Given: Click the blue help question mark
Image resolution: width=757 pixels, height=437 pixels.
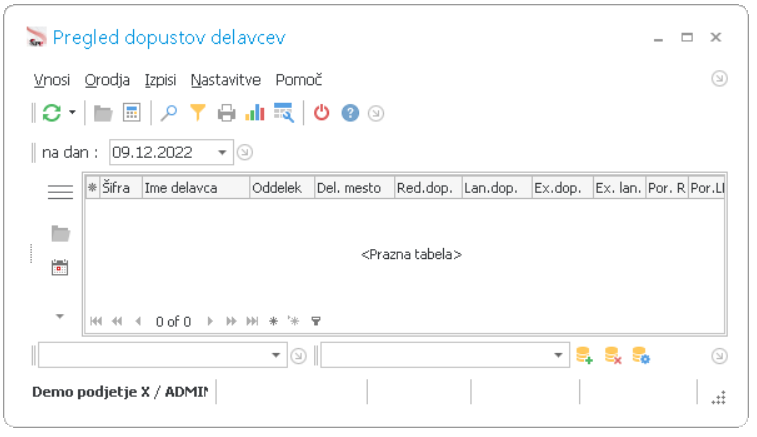Looking at the screenshot, I should (350, 113).
